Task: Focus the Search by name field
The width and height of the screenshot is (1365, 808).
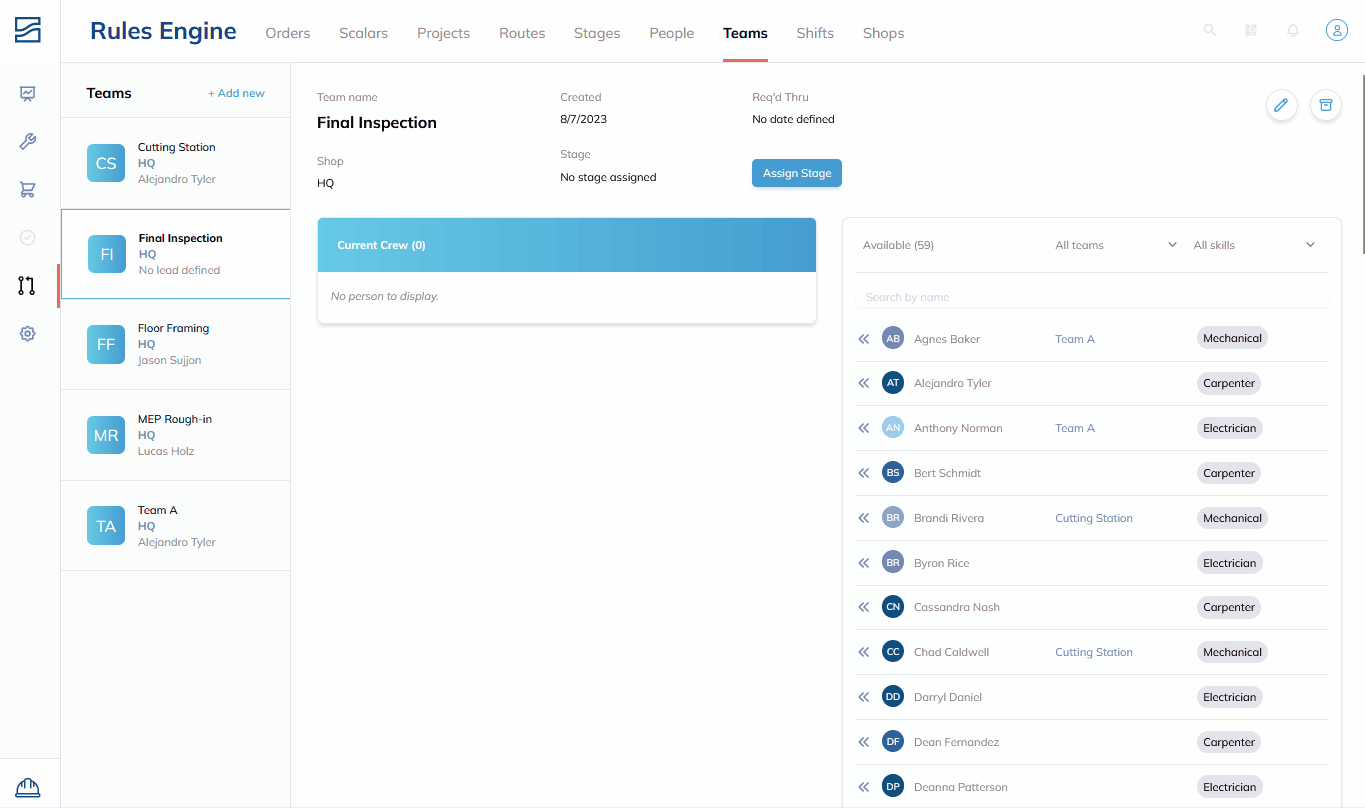Action: (1092, 297)
